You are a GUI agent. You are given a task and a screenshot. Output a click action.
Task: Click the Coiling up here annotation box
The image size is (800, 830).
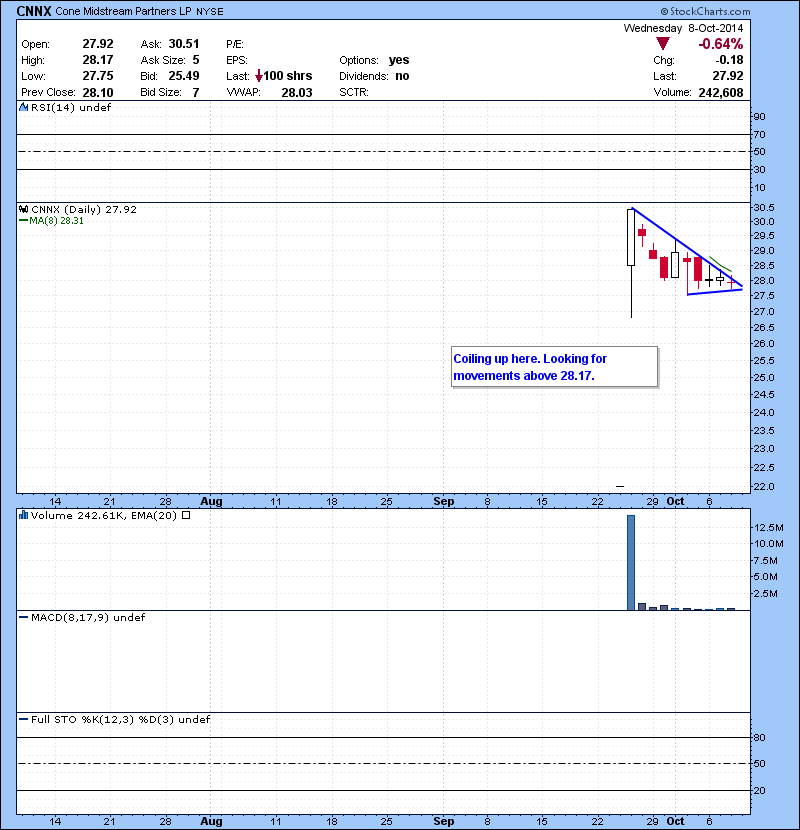(554, 367)
